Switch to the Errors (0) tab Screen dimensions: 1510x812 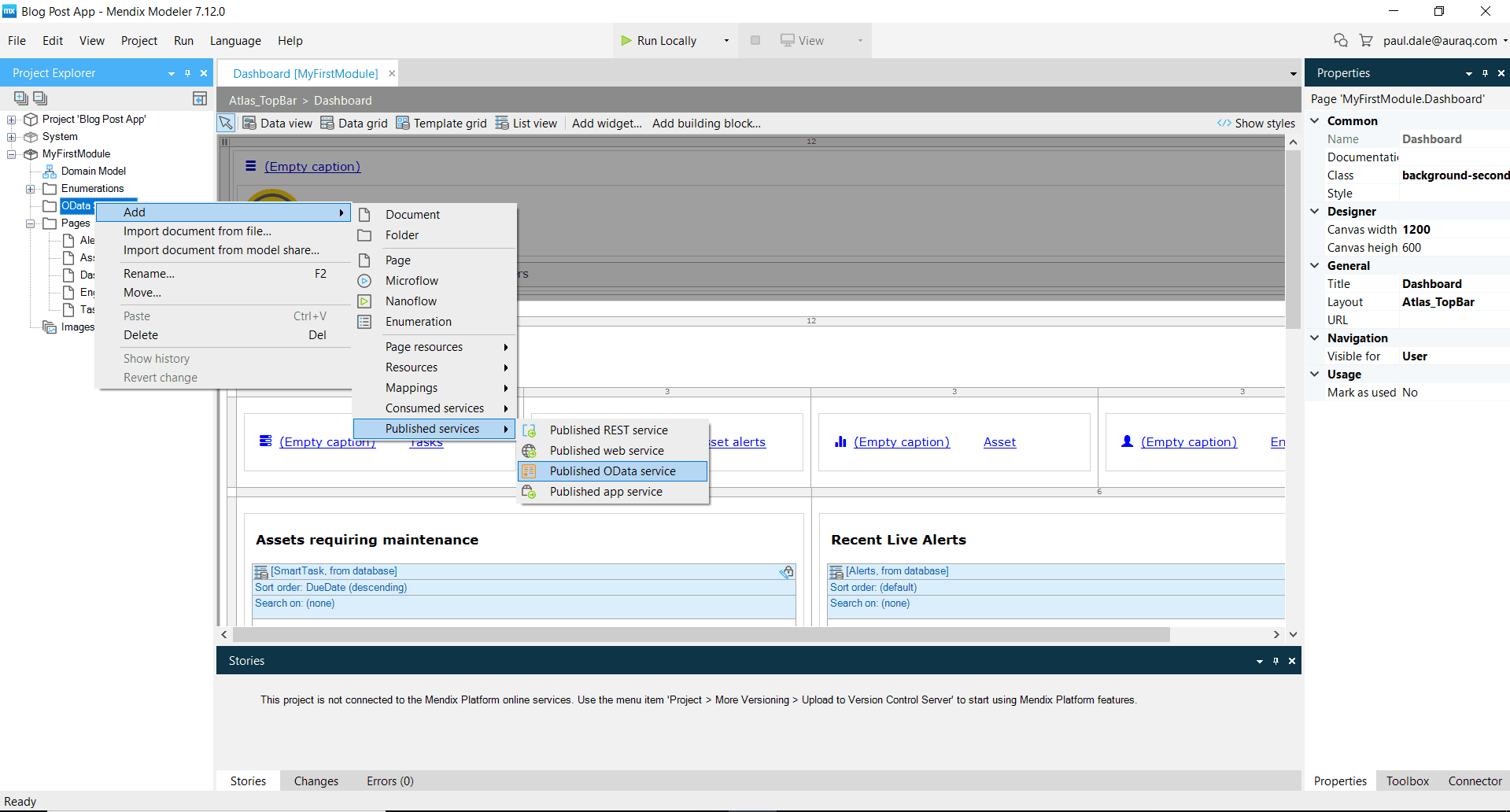pos(389,781)
